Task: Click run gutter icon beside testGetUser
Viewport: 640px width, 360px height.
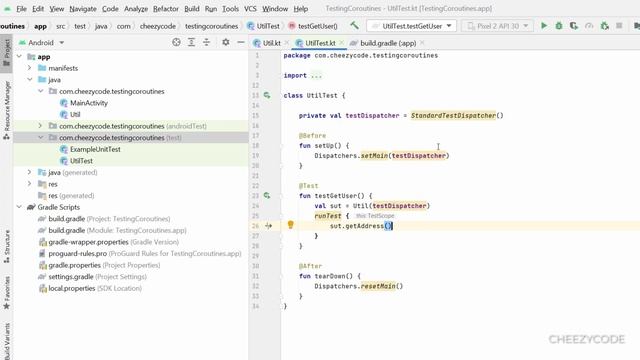Action: point(267,196)
